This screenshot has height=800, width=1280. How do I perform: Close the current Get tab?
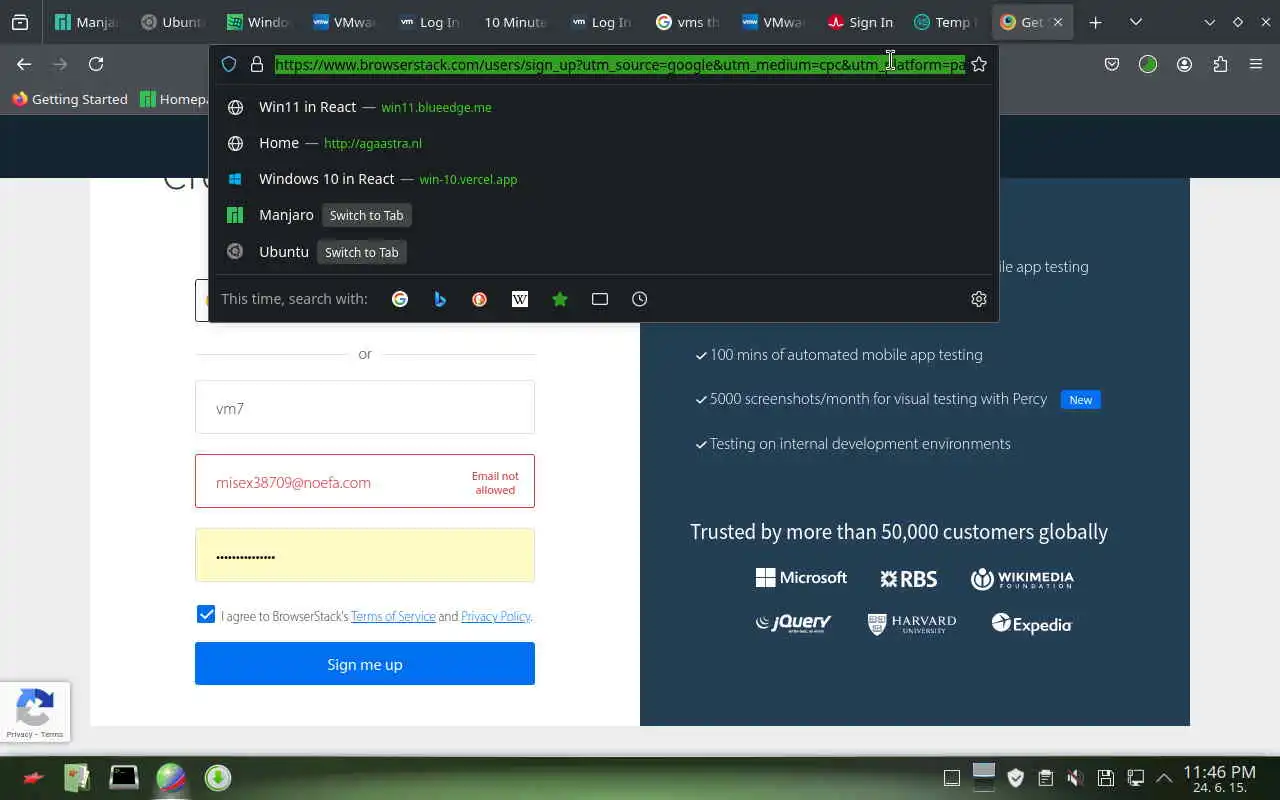pos(1058,22)
